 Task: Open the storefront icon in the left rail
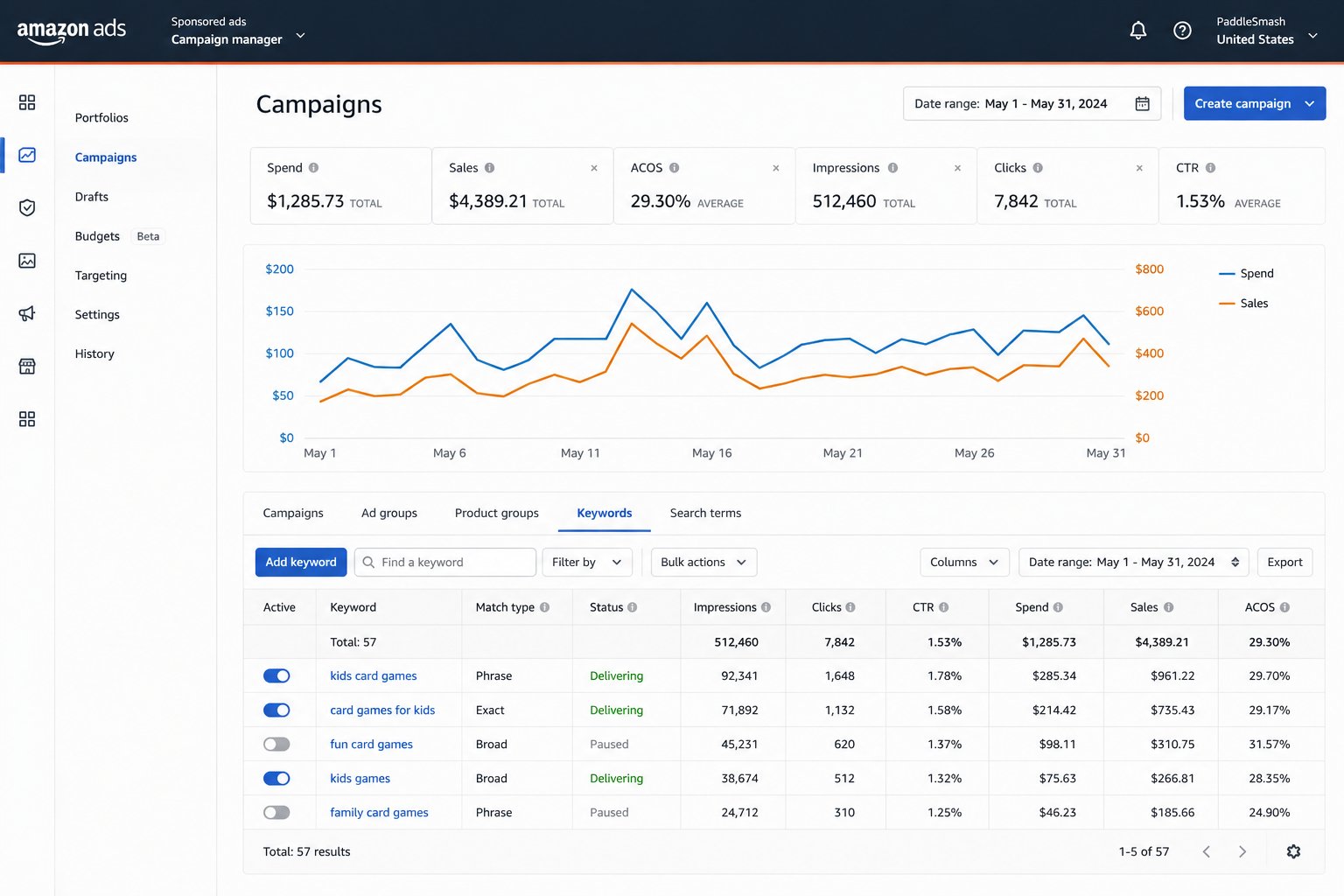27,366
